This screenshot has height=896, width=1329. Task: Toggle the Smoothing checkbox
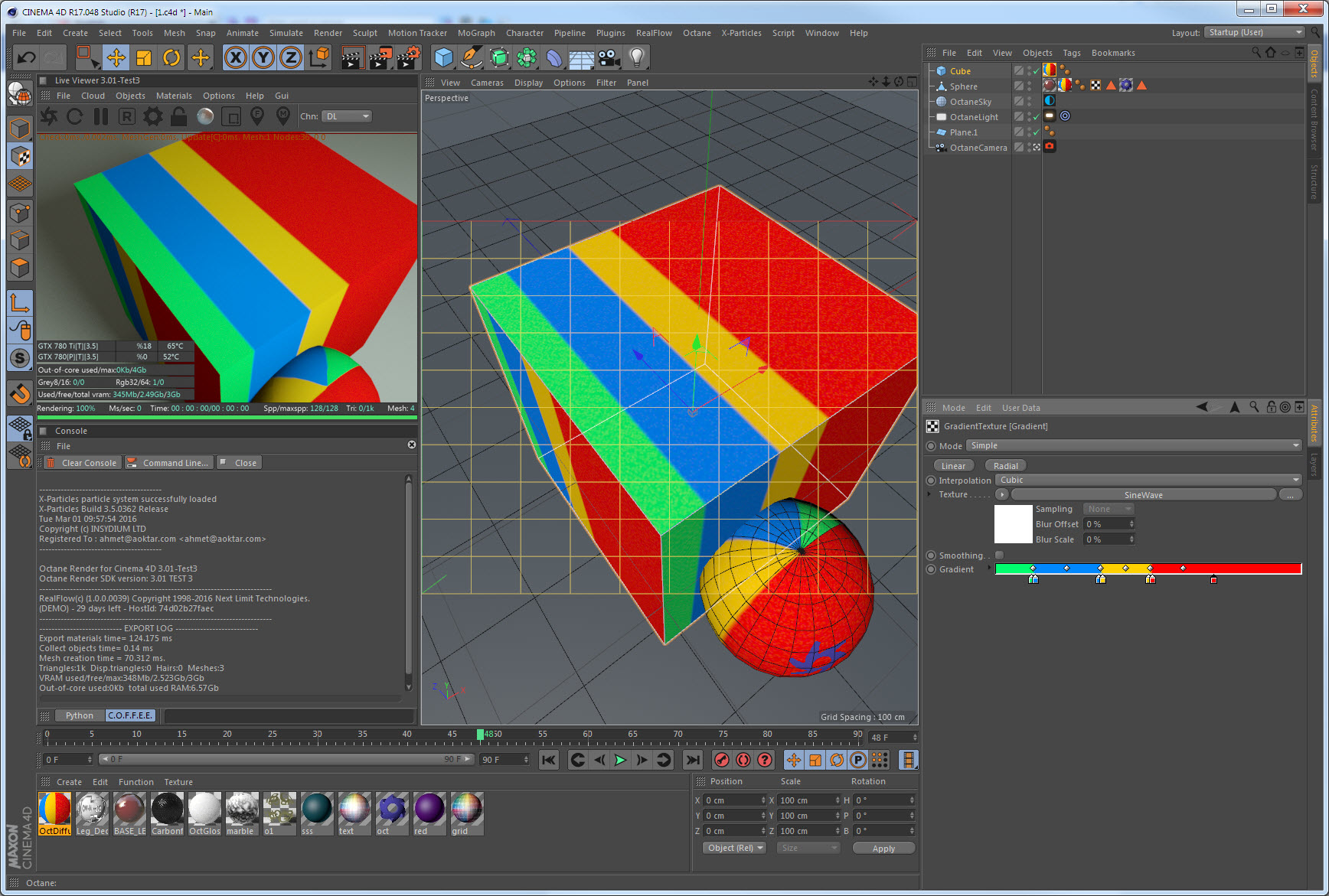pos(999,555)
